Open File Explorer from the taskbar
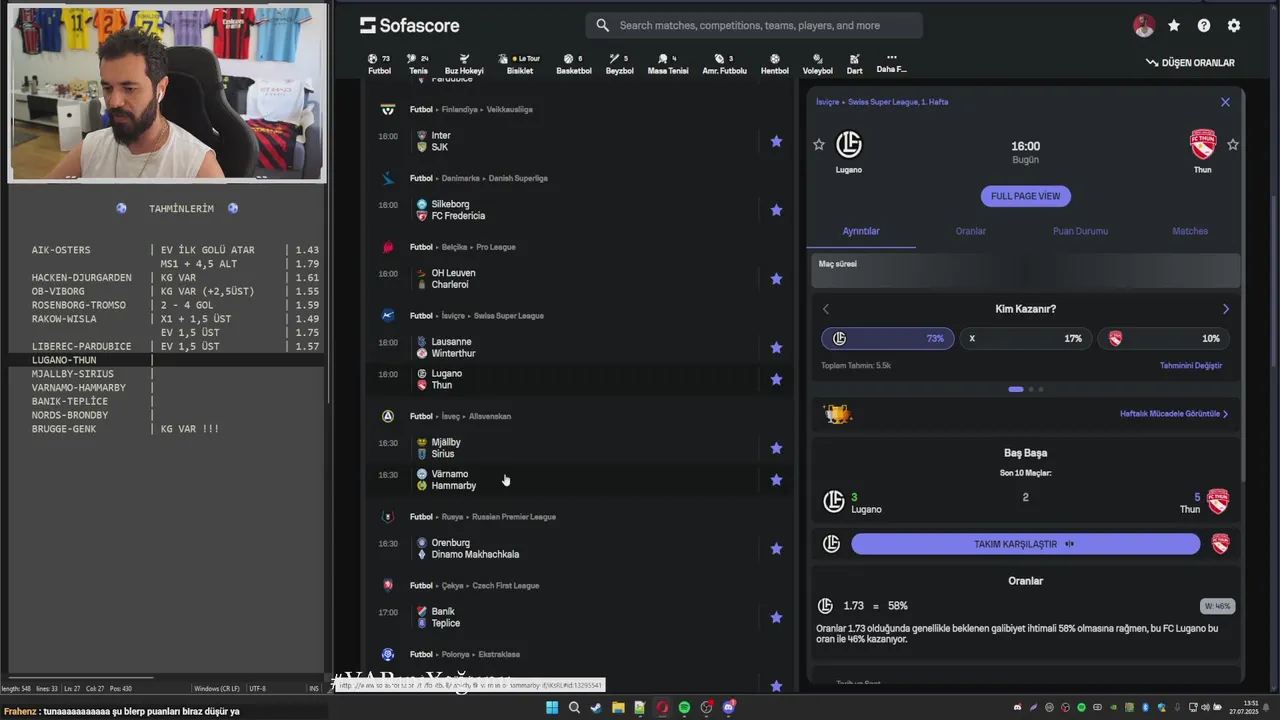The width and height of the screenshot is (1280, 720). (618, 708)
